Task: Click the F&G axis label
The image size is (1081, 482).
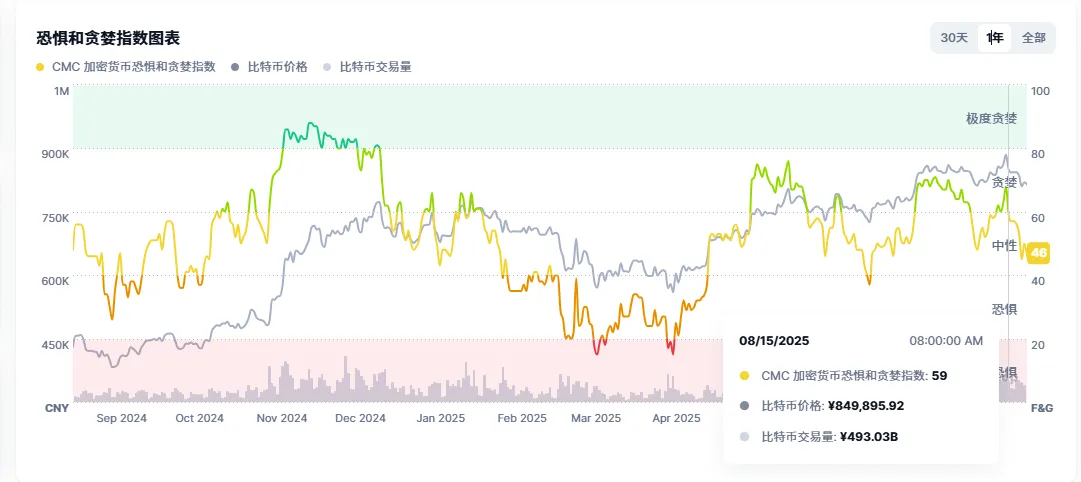Action: click(x=1042, y=408)
